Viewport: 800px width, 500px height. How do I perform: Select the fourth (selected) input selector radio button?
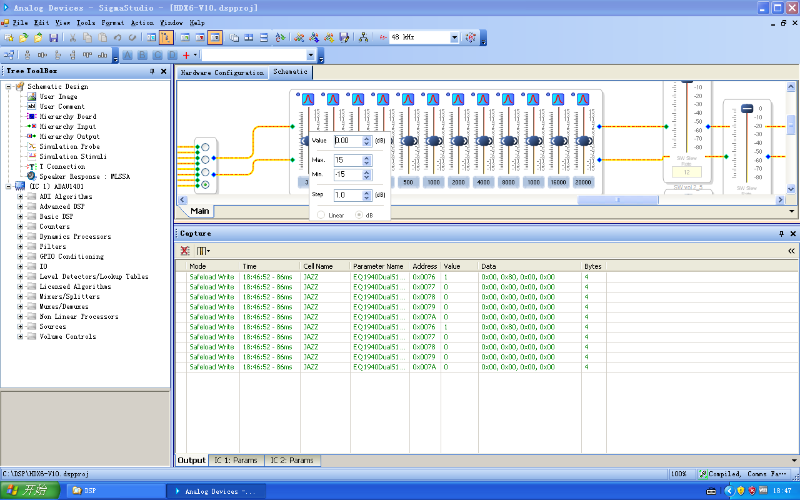tap(205, 185)
